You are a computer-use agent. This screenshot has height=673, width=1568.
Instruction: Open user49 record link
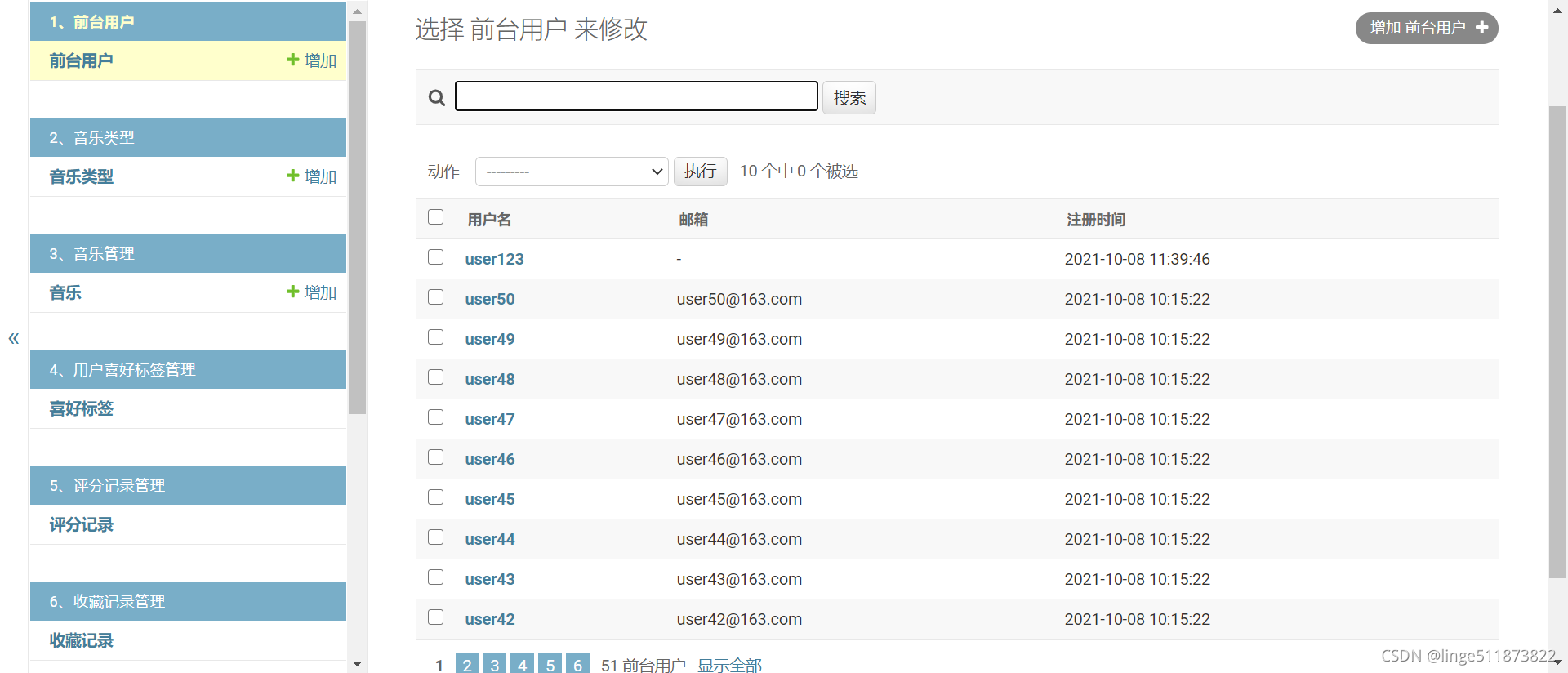pyautogui.click(x=490, y=339)
